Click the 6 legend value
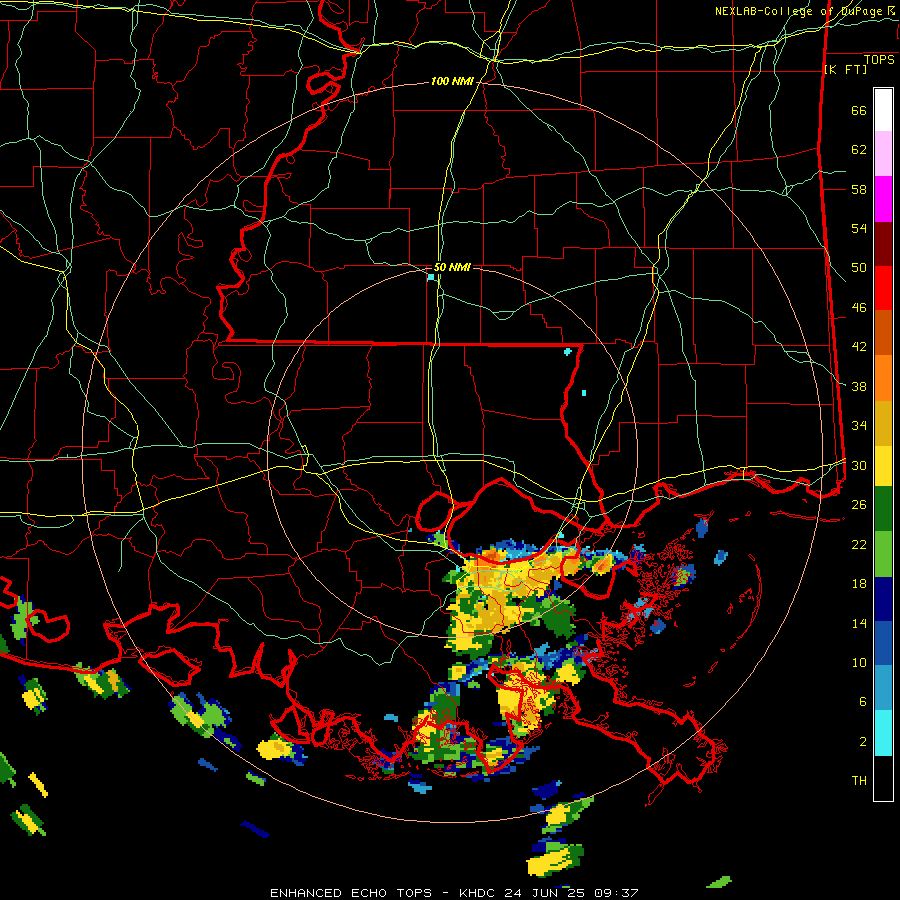The width and height of the screenshot is (900, 900). point(863,702)
